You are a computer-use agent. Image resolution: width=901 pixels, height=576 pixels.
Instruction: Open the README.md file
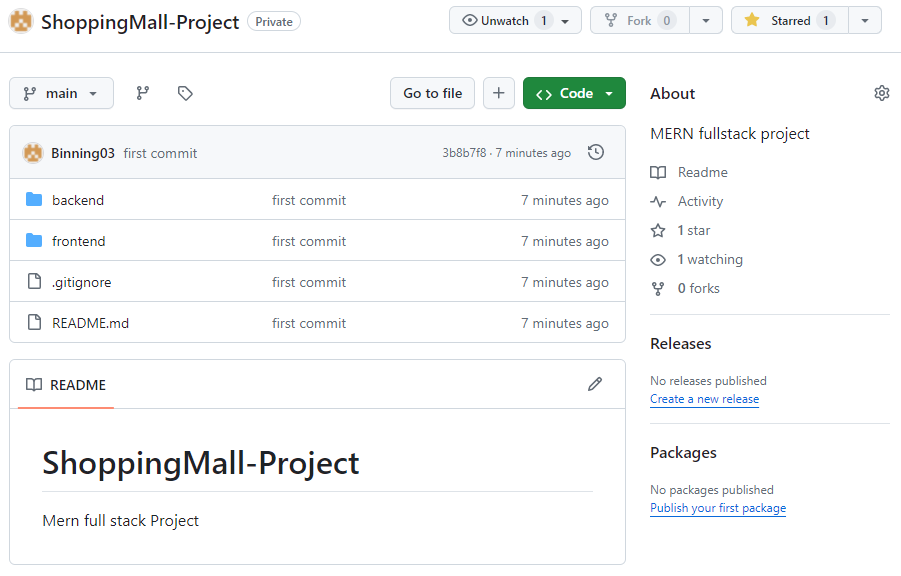[90, 323]
